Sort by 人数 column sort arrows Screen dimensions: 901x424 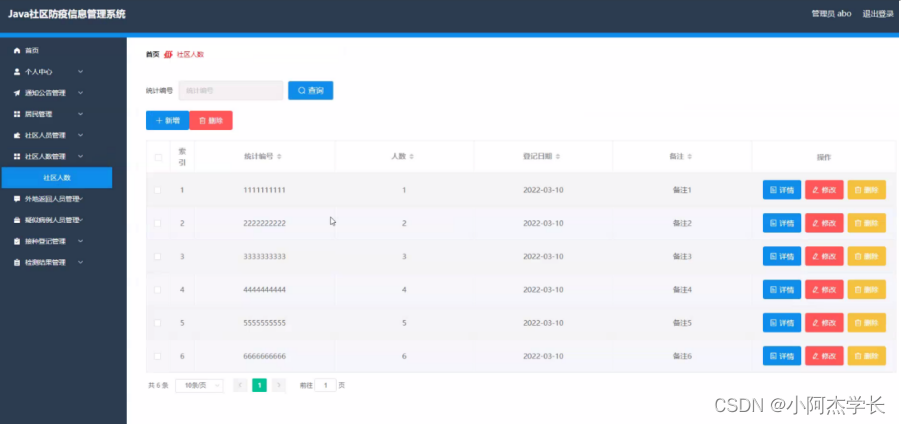(x=411, y=157)
